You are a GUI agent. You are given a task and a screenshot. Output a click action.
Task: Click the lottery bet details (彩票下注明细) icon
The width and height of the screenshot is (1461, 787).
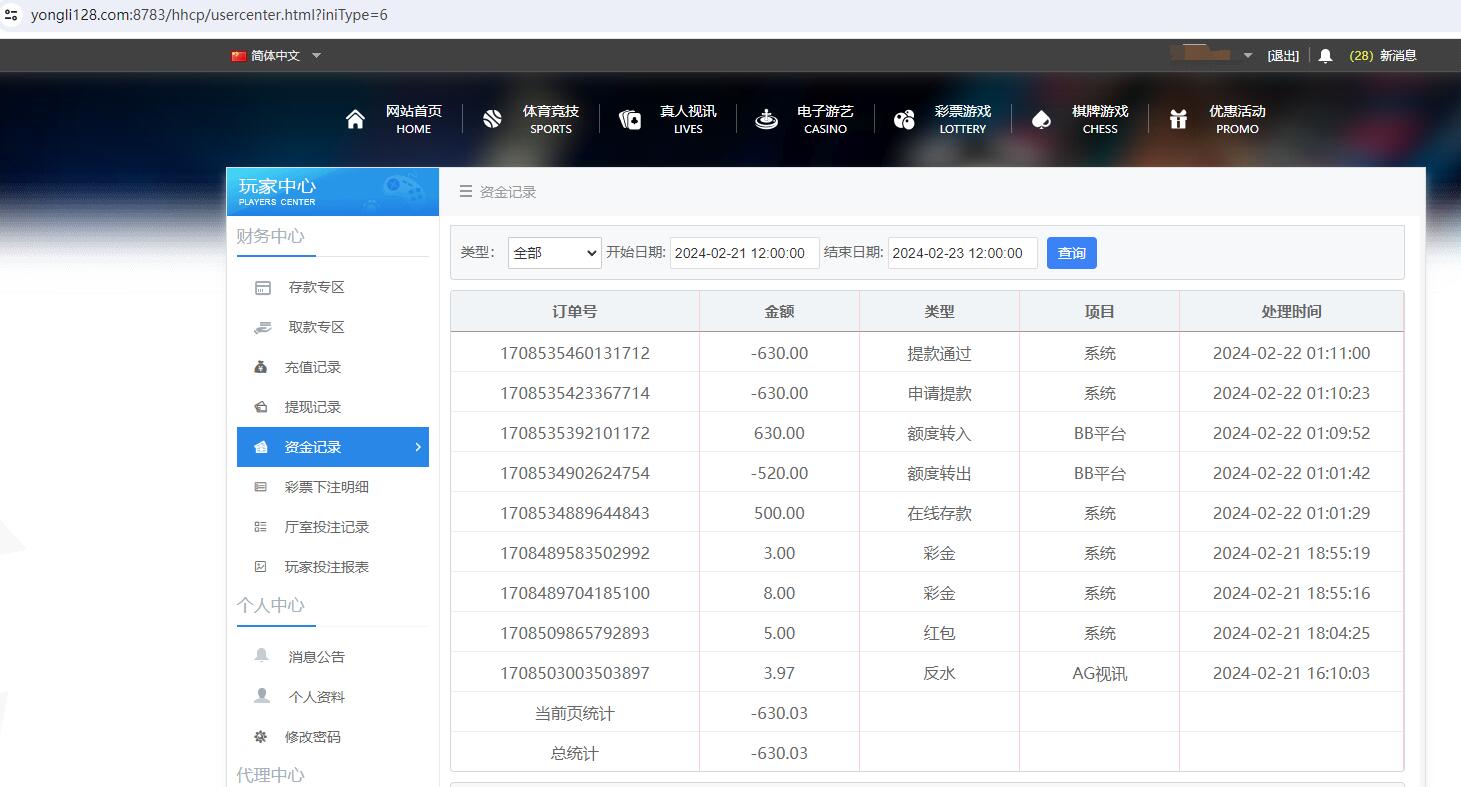tap(261, 487)
